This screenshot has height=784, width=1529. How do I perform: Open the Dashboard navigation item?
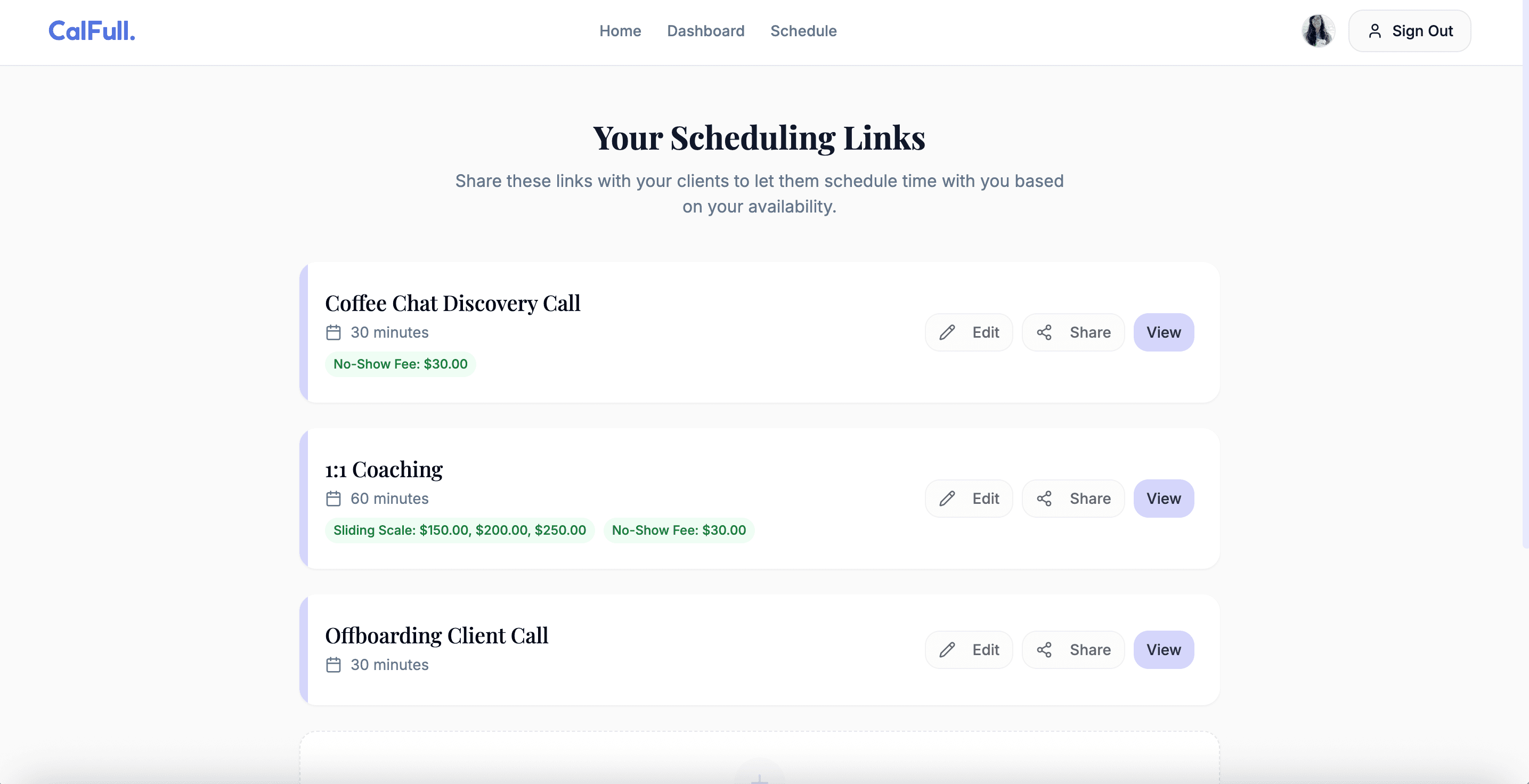tap(706, 31)
